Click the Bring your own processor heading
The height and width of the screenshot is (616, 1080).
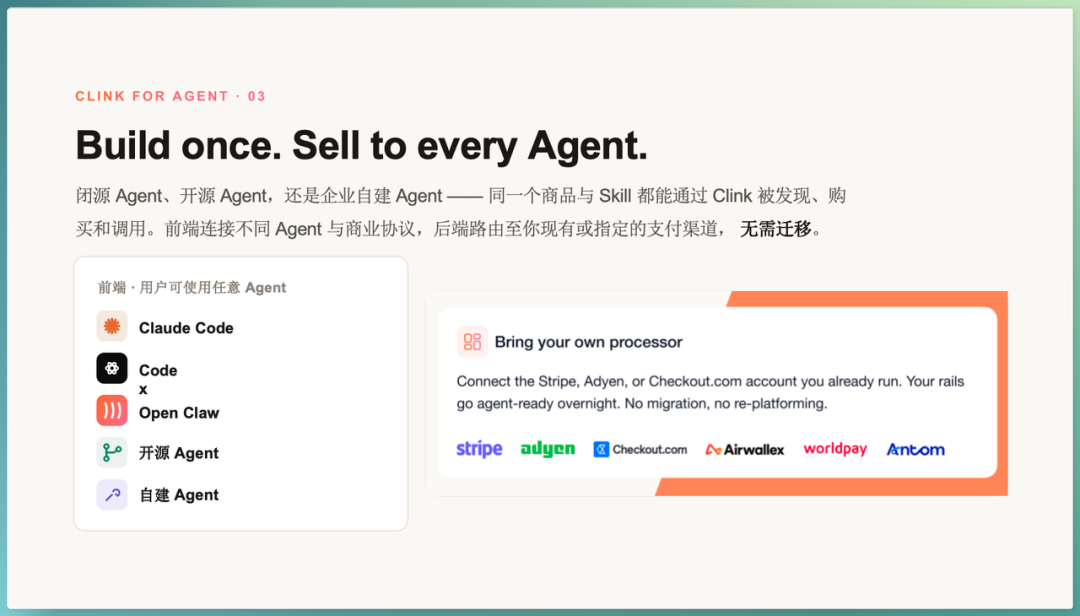588,342
